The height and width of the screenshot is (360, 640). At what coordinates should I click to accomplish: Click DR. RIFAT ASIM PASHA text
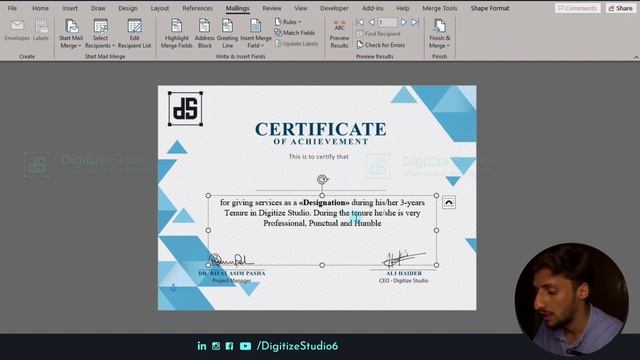pos(231,273)
